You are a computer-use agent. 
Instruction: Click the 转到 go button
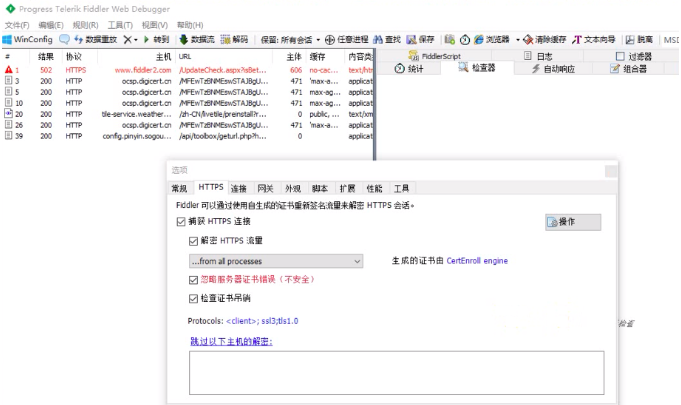[156, 40]
